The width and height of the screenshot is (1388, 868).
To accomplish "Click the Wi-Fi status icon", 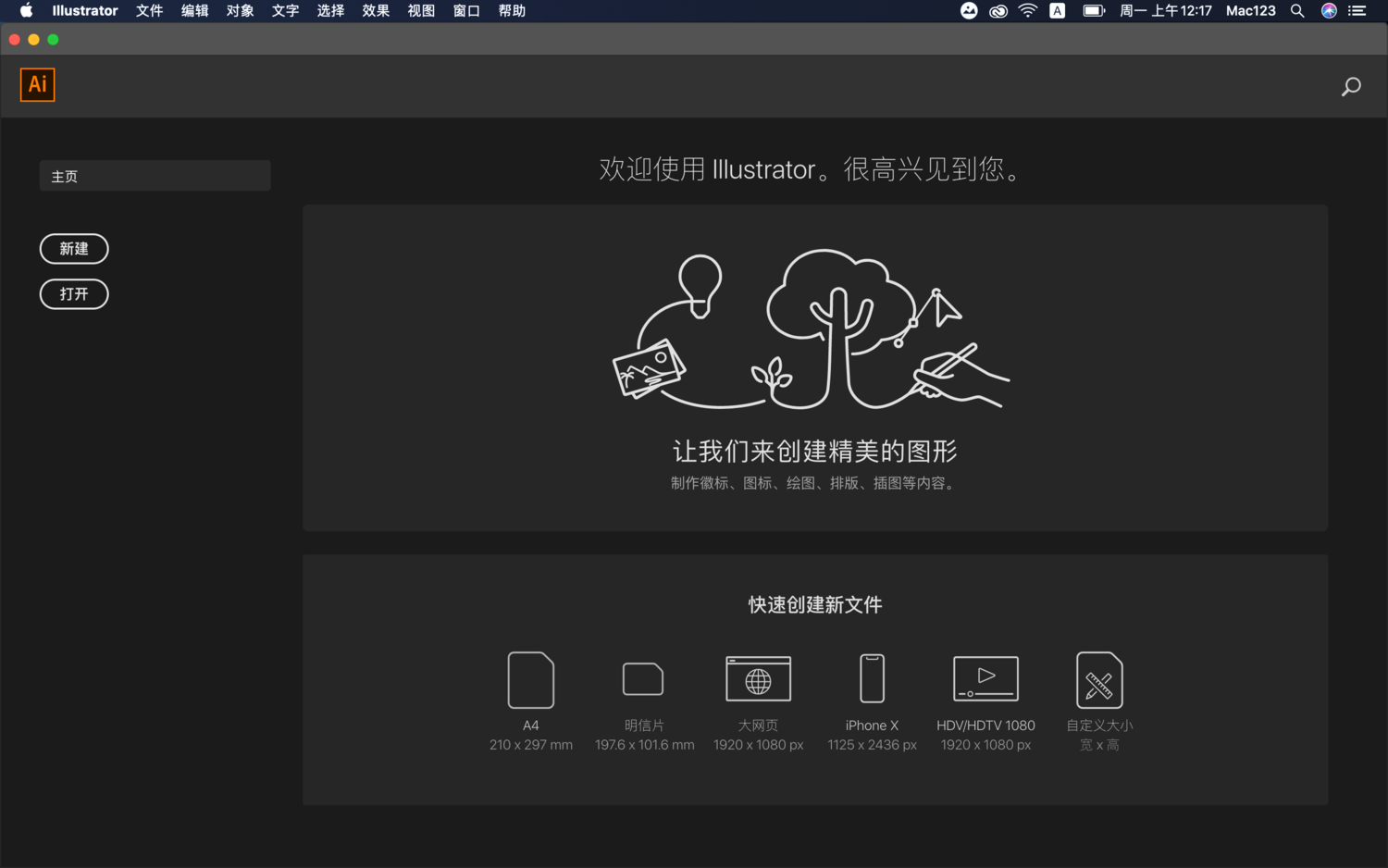I will [1027, 10].
